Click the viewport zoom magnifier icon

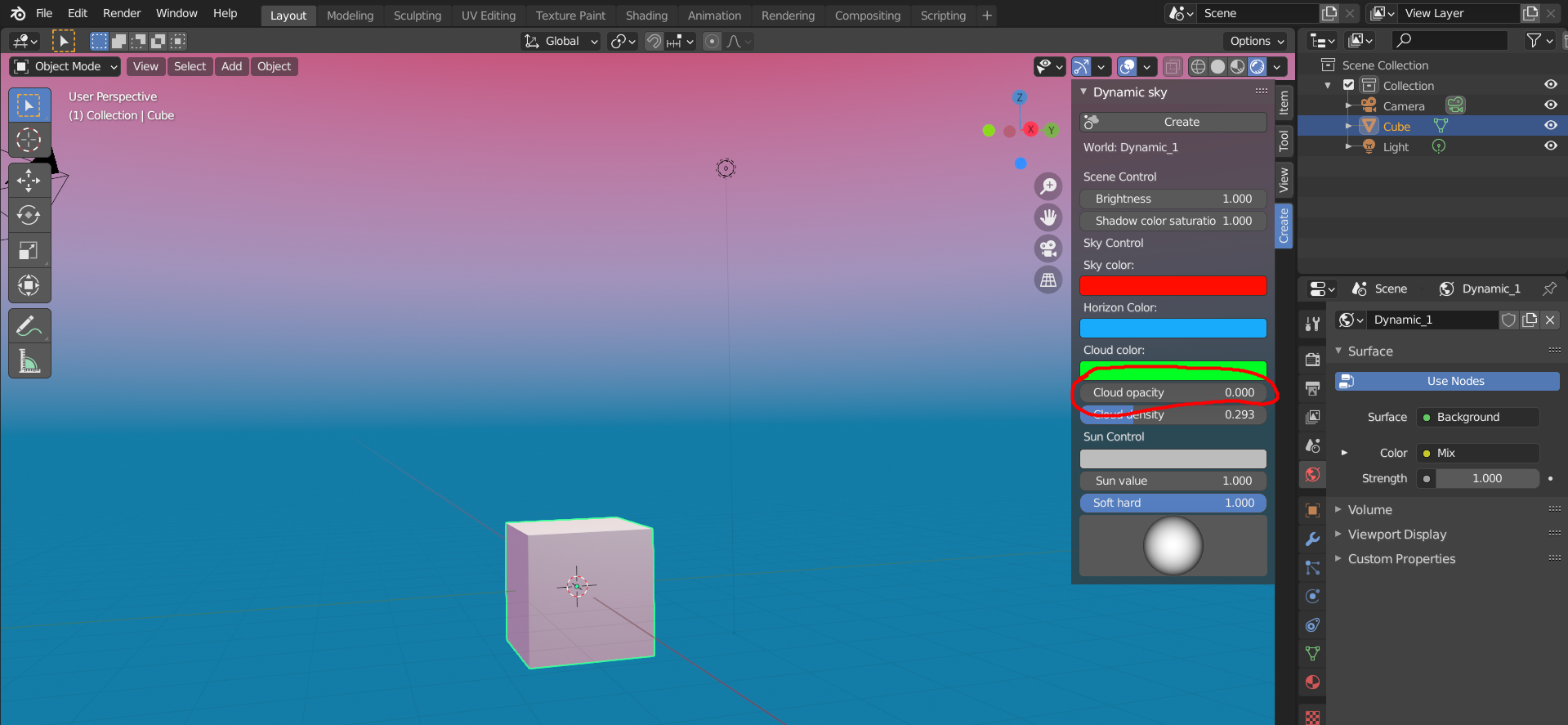pos(1048,186)
